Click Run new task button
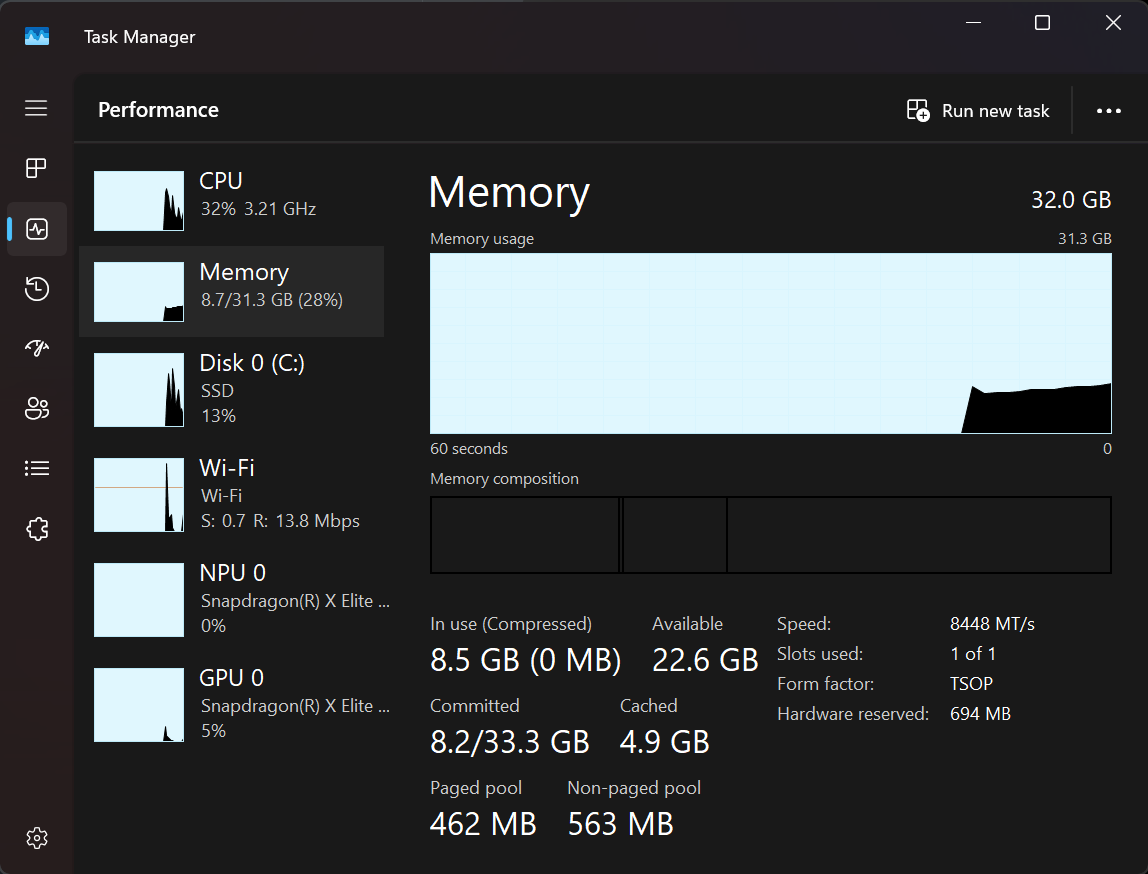The image size is (1148, 874). coord(978,111)
